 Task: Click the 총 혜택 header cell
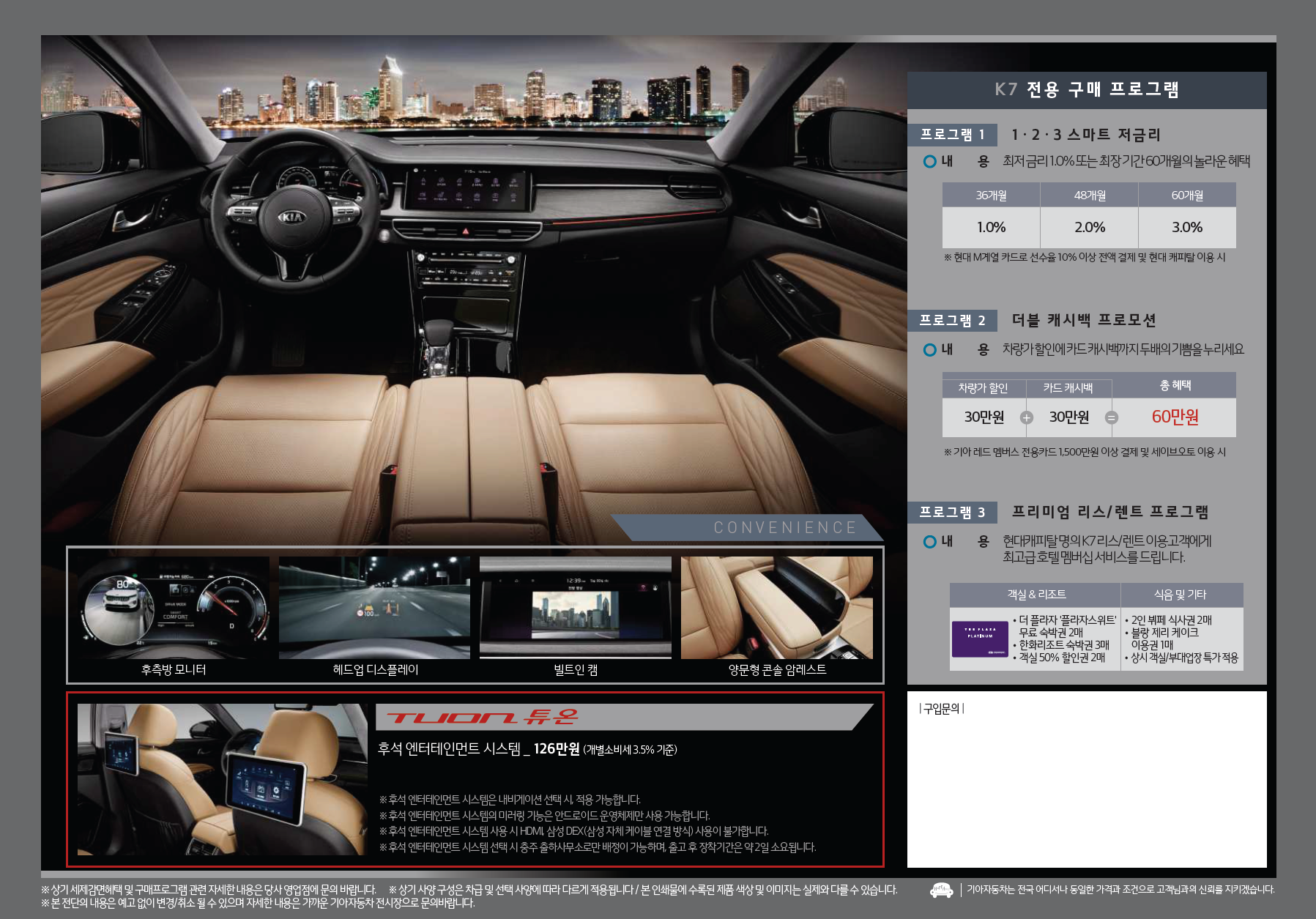1175,385
